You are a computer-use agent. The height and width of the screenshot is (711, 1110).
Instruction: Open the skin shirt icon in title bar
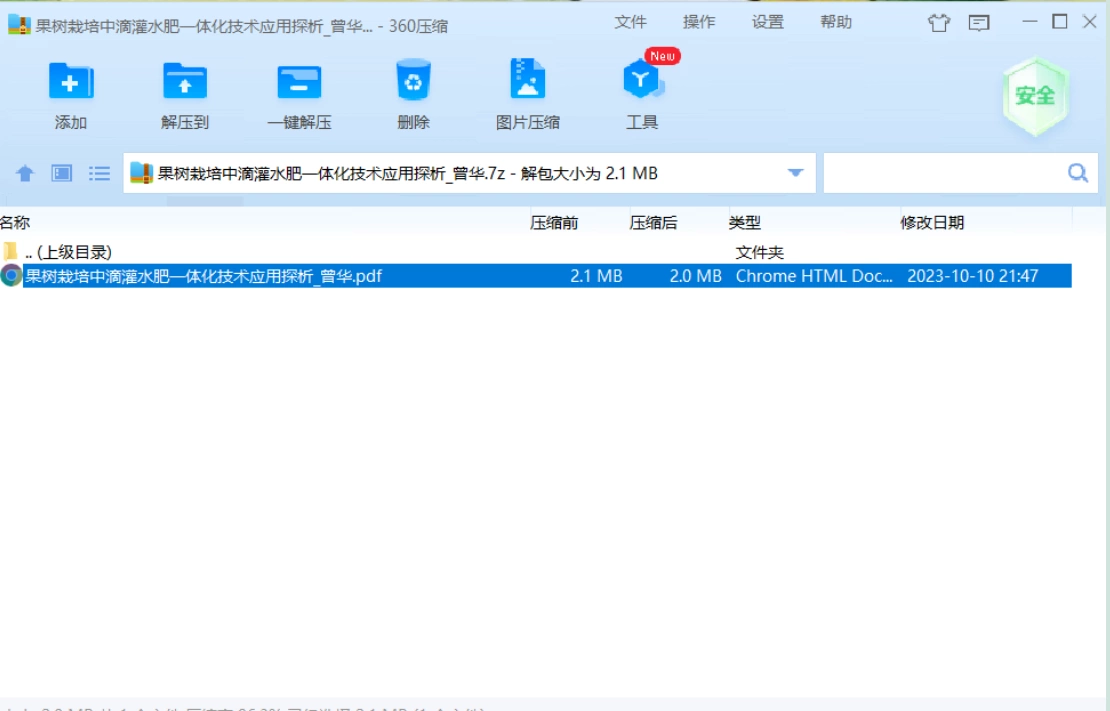(939, 23)
